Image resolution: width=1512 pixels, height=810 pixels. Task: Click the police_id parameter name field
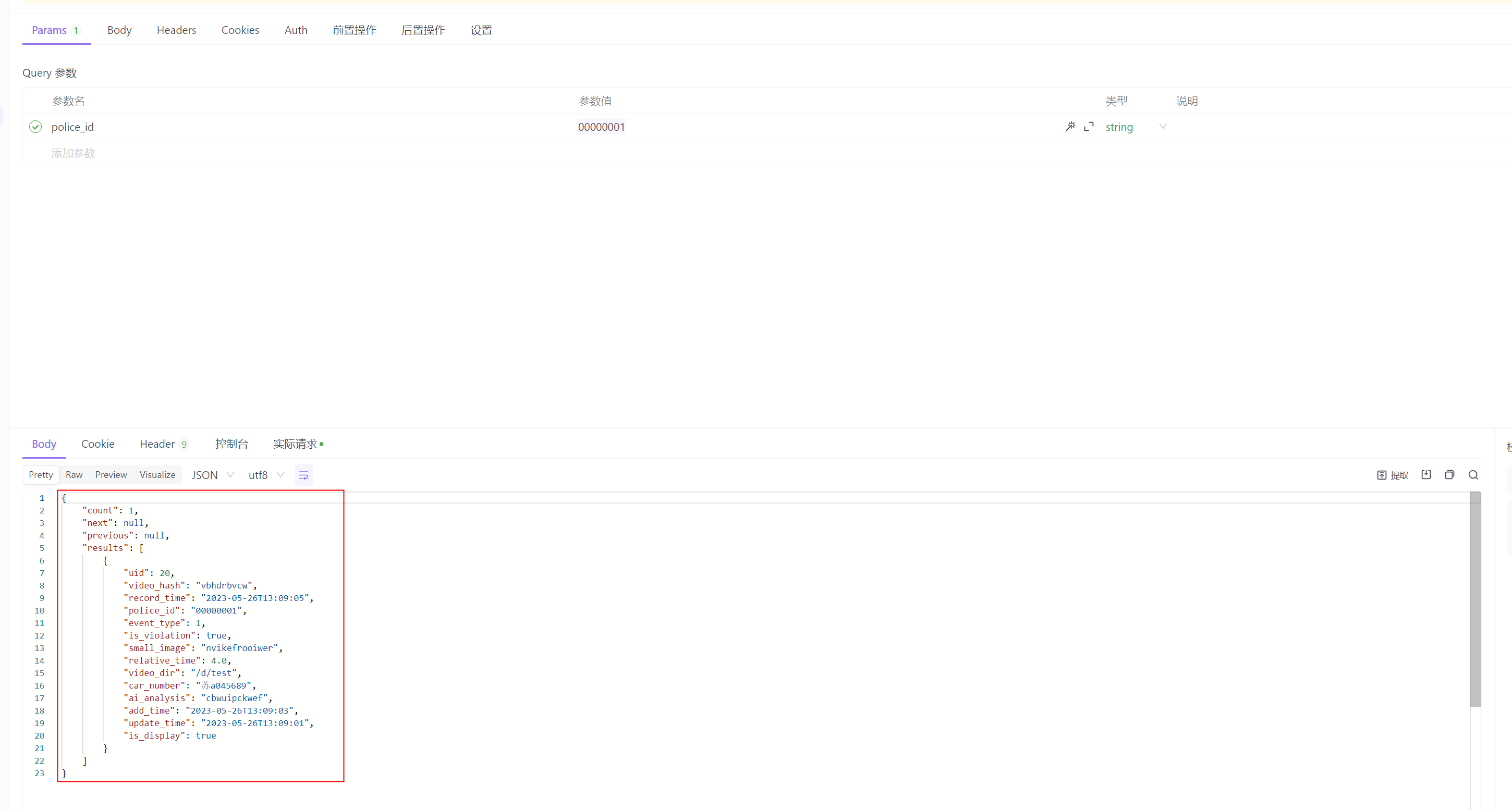click(72, 127)
